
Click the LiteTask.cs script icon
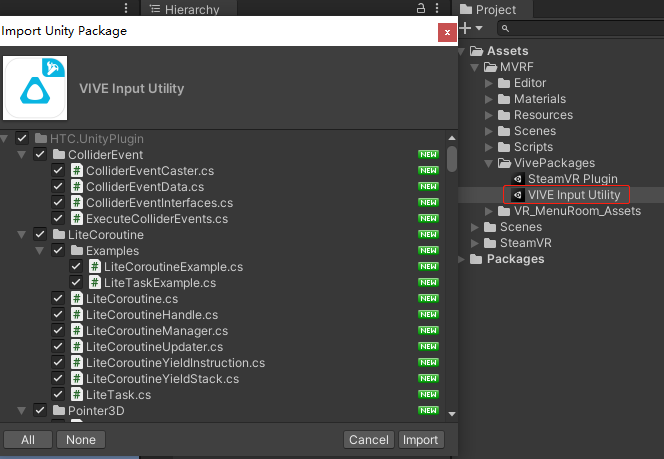click(x=76, y=395)
